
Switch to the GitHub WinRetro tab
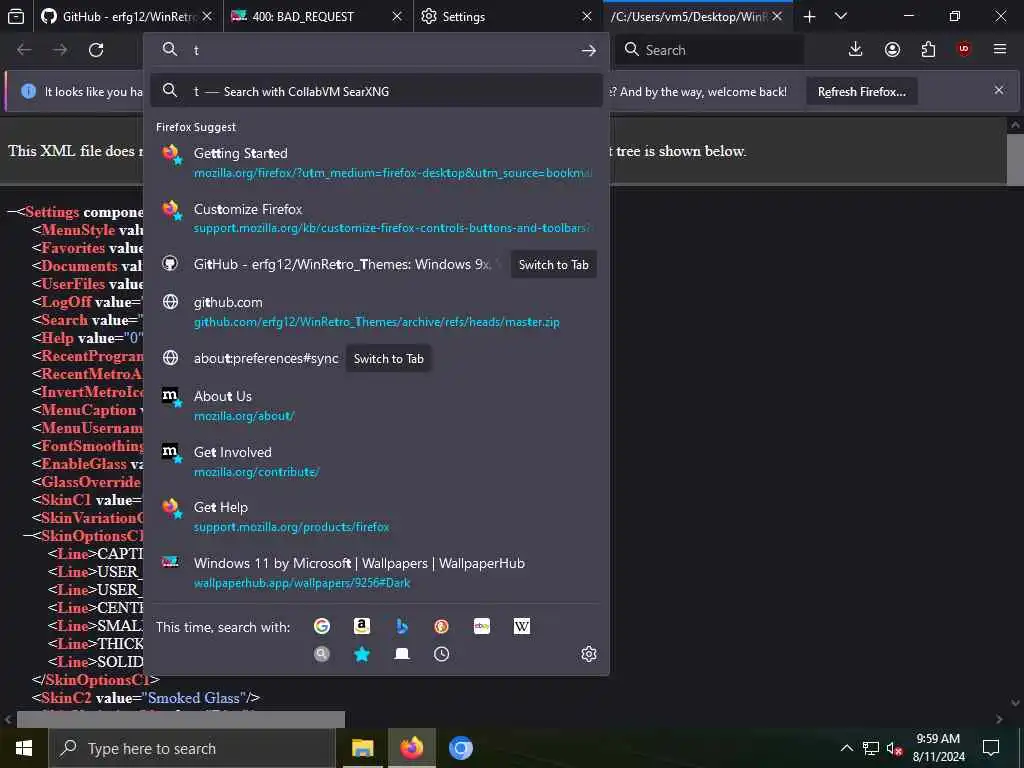pos(127,16)
